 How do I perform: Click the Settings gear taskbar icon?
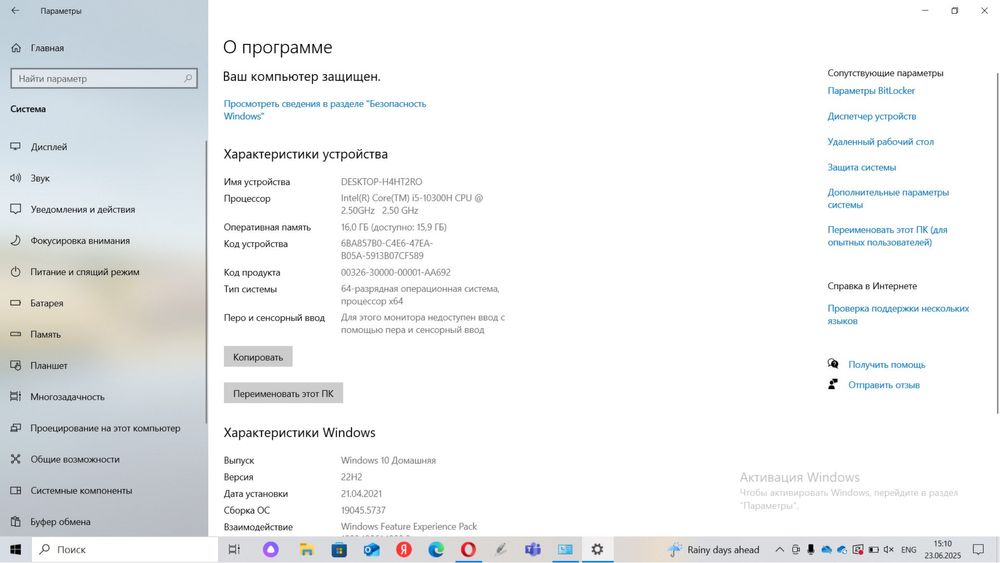[x=597, y=550]
